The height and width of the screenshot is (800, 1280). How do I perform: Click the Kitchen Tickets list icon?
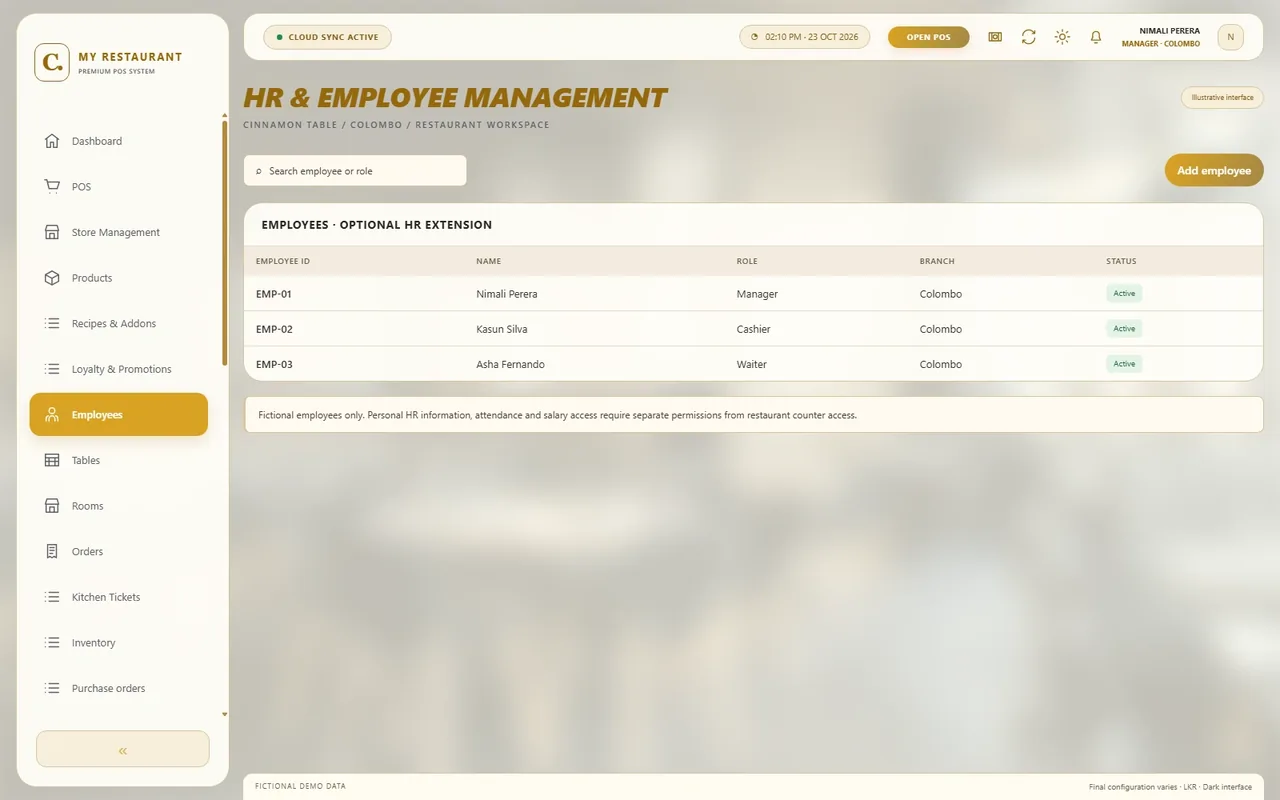coord(52,597)
